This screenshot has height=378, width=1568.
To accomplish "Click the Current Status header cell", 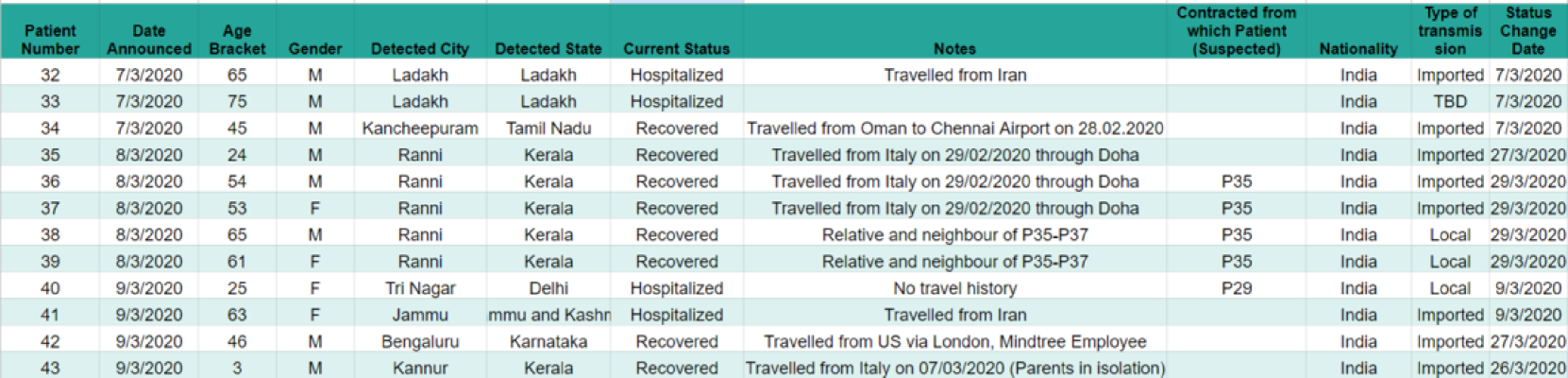I will click(677, 48).
